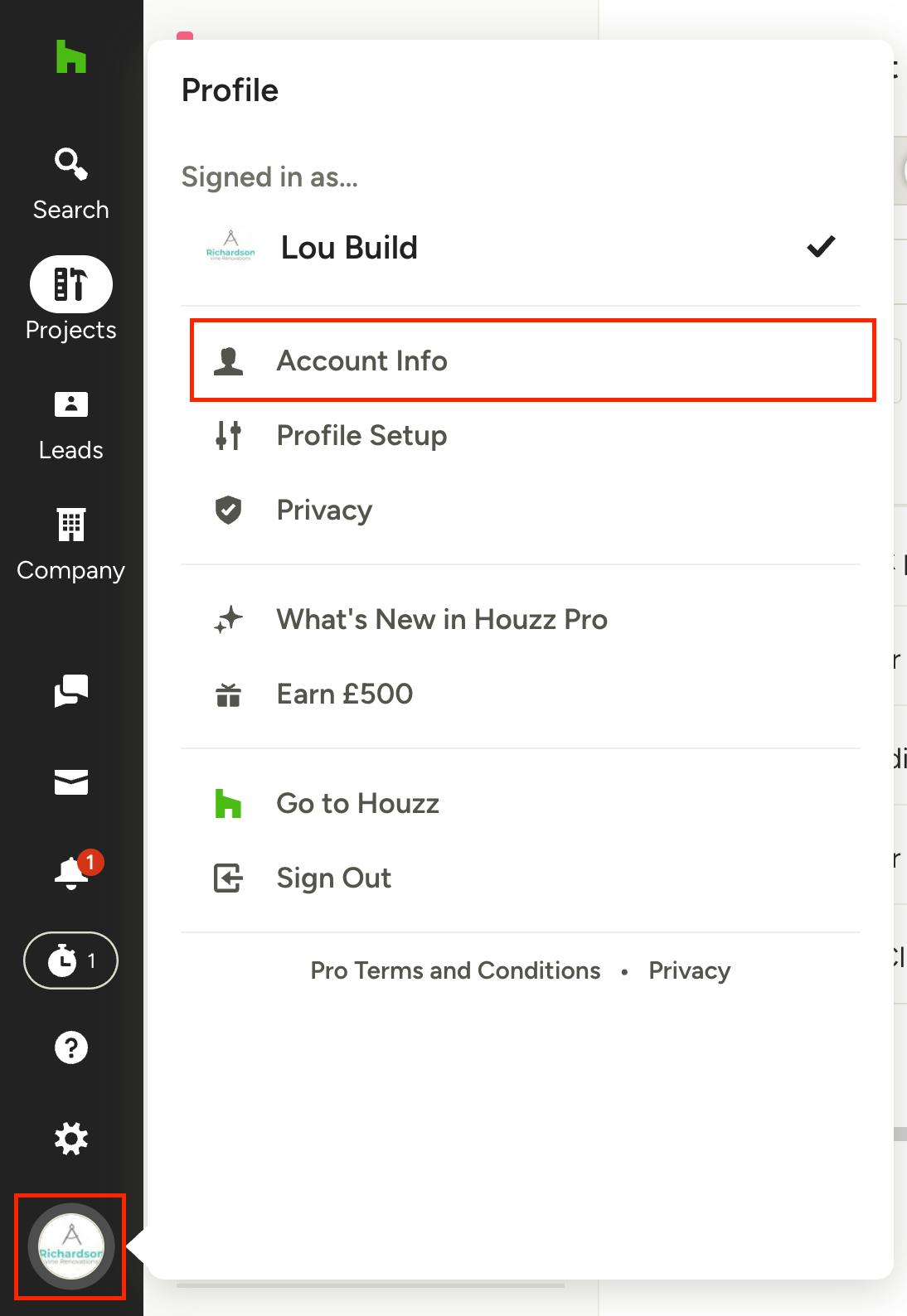Open Pro Terms and Conditions link
This screenshot has height=1316, width=907.
(455, 970)
